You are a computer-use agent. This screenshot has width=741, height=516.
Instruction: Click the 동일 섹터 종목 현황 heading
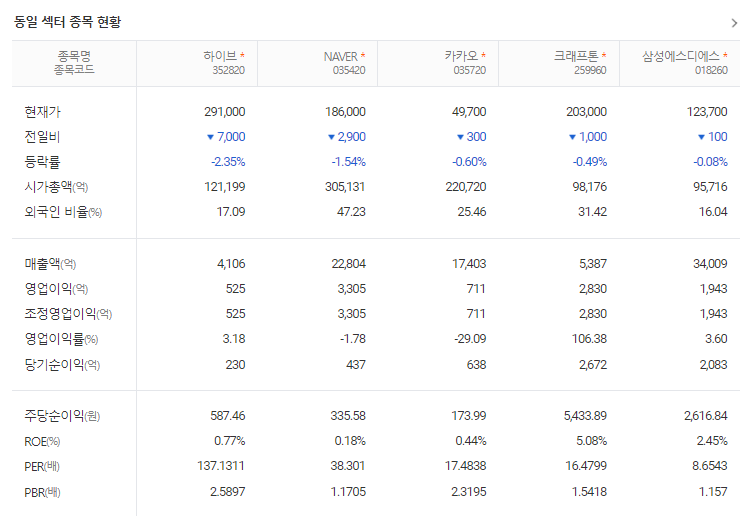67,22
